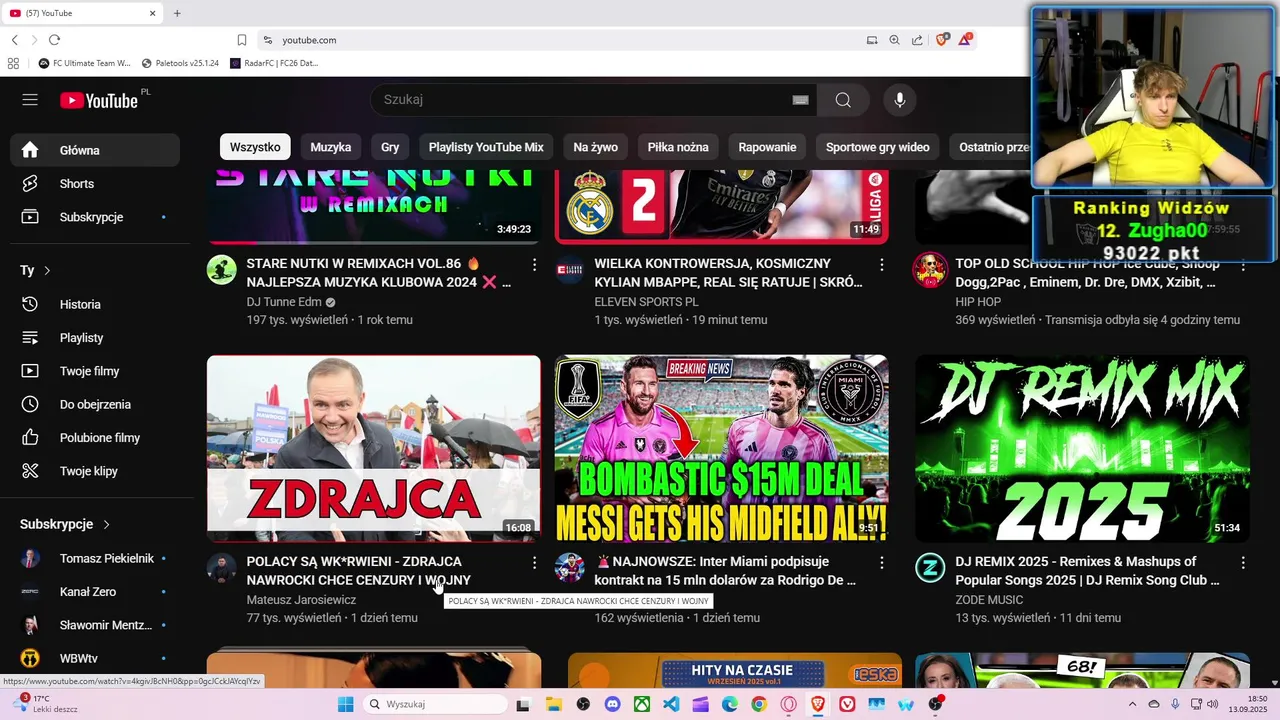Expand the Subskrypcje section heading

65,524
